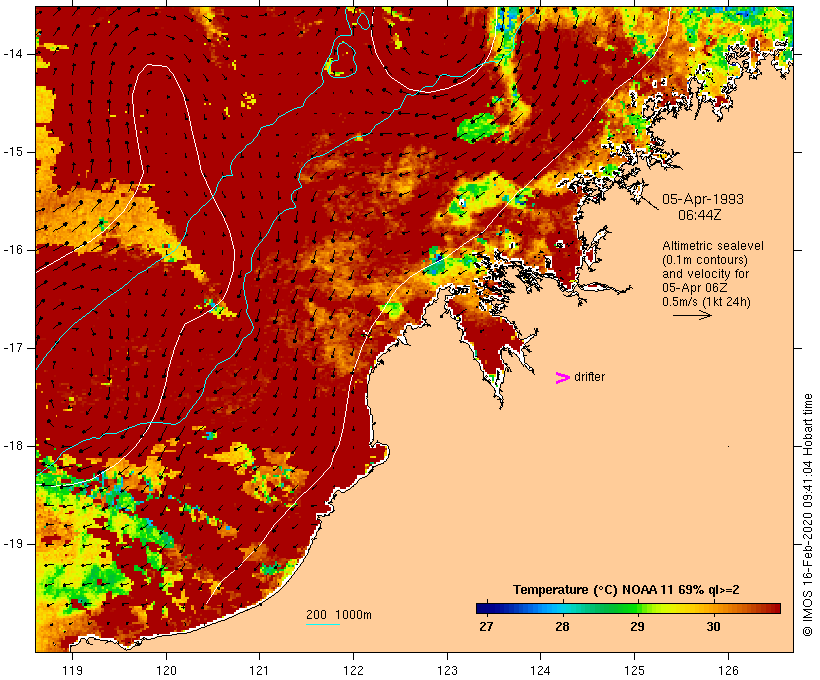Click the time text '06:44Z'

(700, 215)
